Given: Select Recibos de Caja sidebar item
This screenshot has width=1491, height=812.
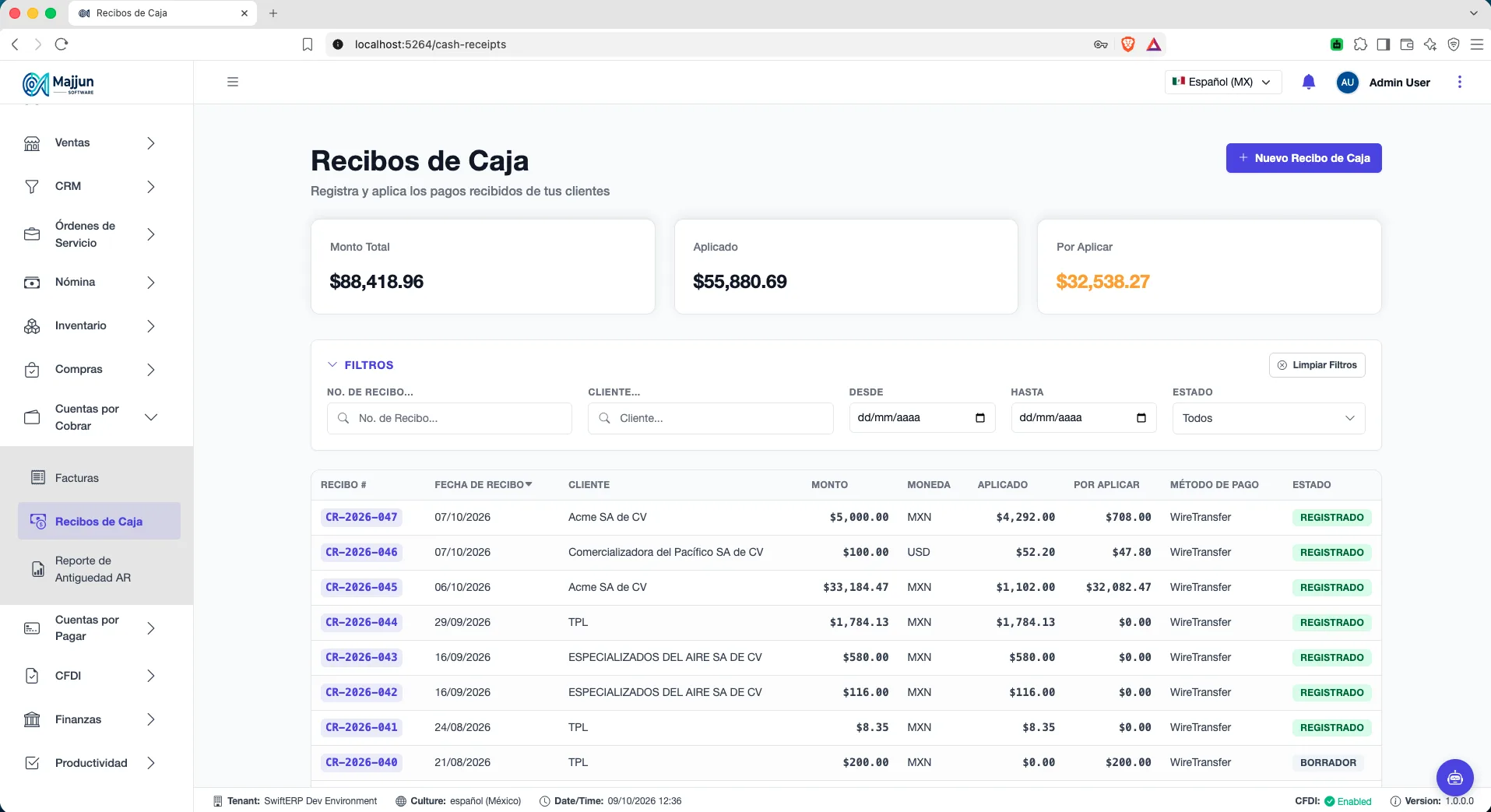Looking at the screenshot, I should [x=99, y=522].
